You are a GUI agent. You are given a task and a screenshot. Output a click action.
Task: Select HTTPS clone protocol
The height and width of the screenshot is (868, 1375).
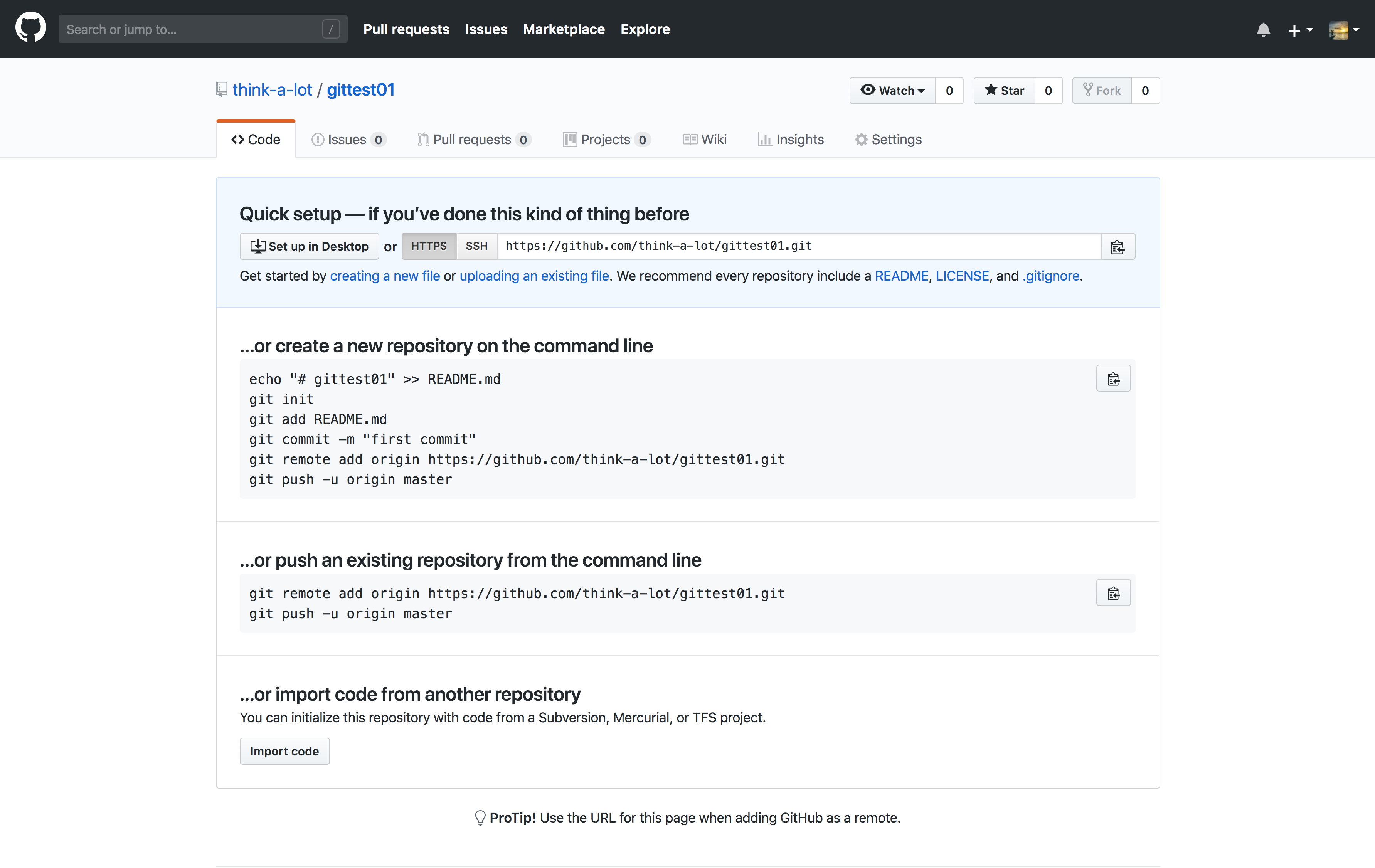tap(429, 246)
